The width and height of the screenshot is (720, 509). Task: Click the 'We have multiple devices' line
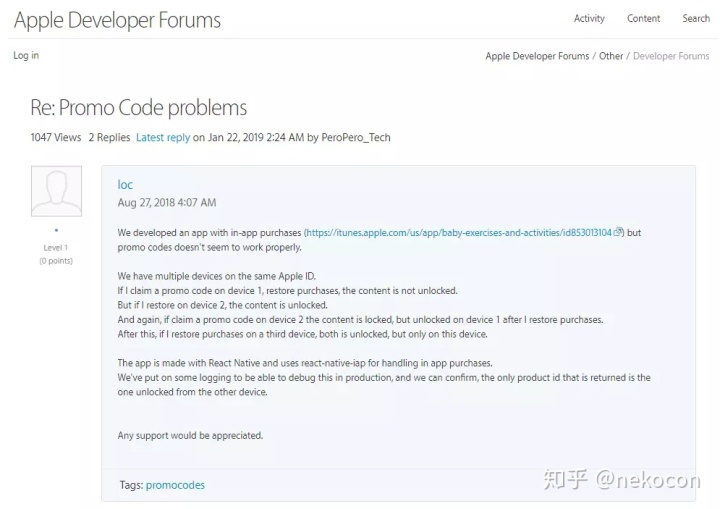(217, 276)
